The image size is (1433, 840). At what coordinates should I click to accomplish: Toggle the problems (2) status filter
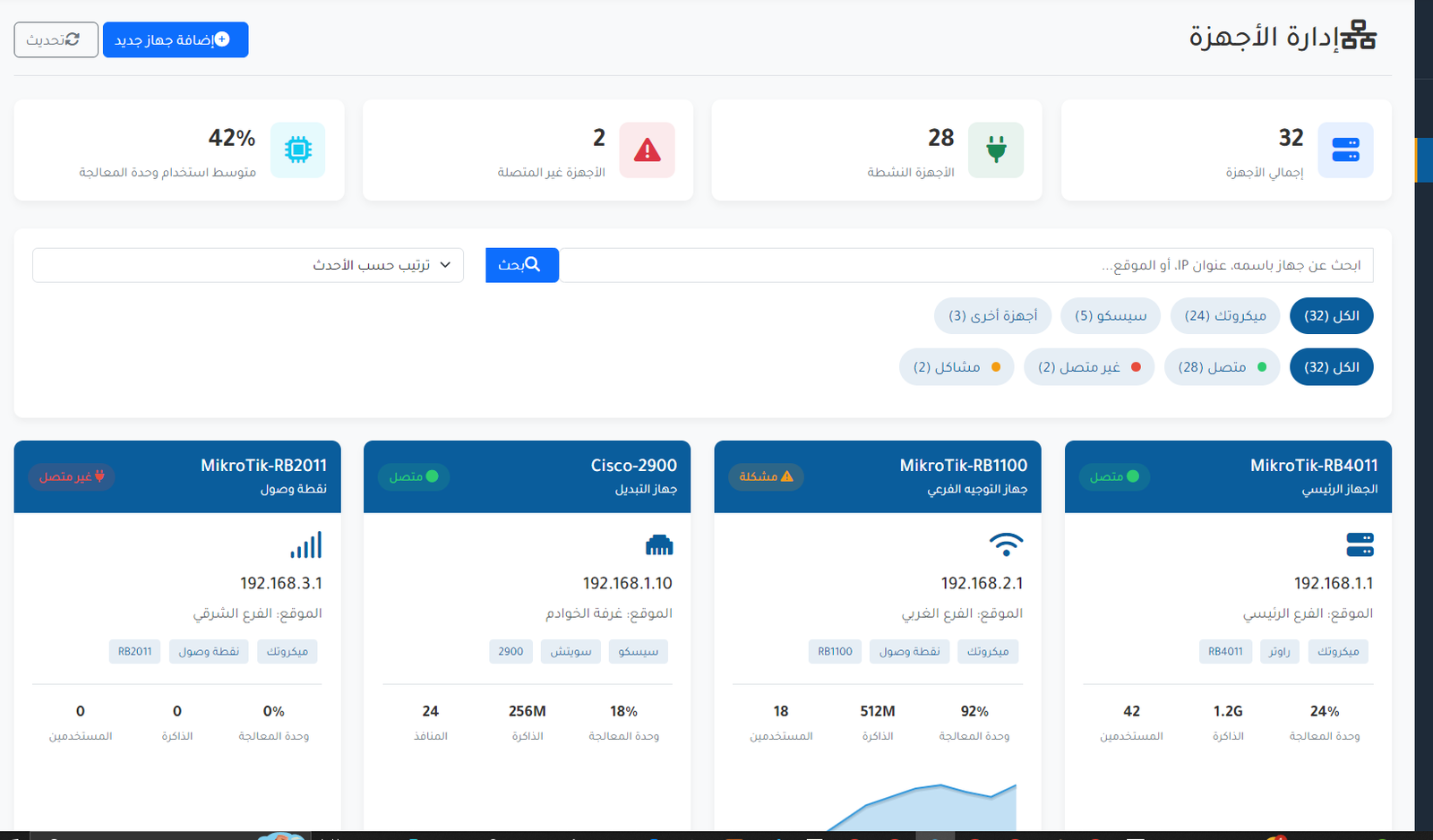956,367
